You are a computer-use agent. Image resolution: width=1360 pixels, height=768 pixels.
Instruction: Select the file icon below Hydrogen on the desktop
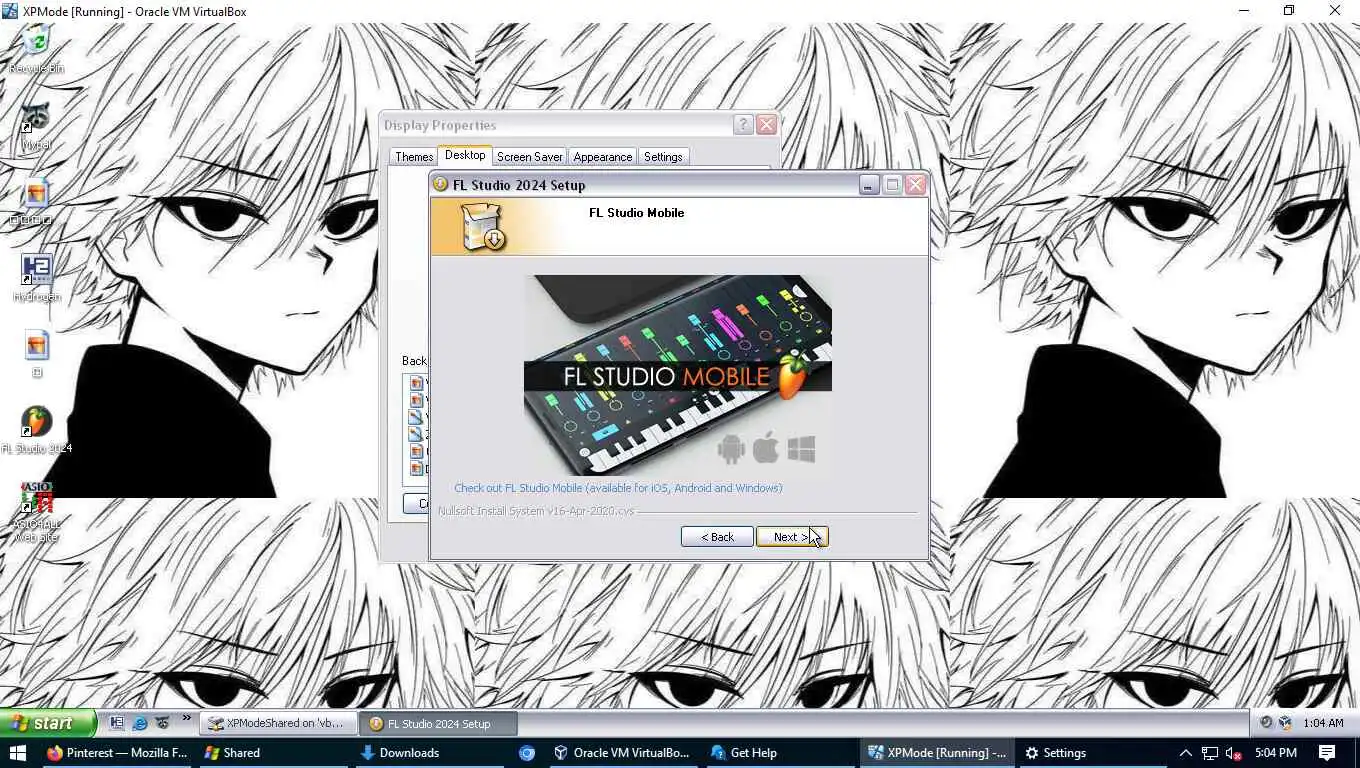(36, 353)
